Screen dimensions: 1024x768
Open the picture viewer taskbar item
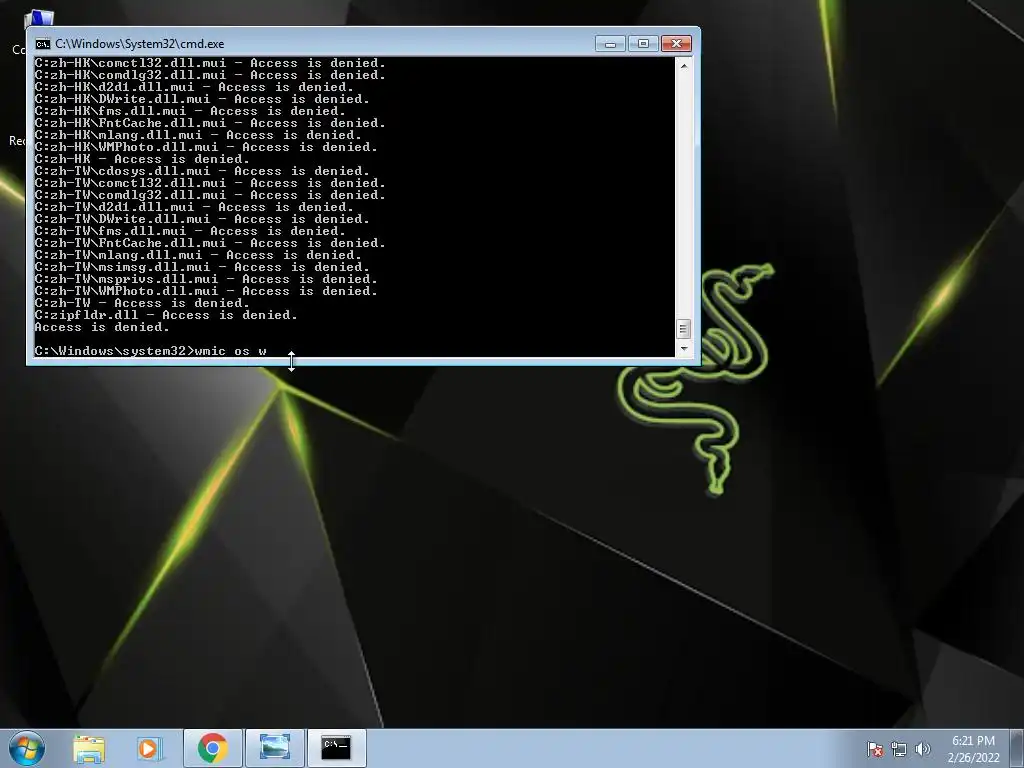tap(274, 748)
